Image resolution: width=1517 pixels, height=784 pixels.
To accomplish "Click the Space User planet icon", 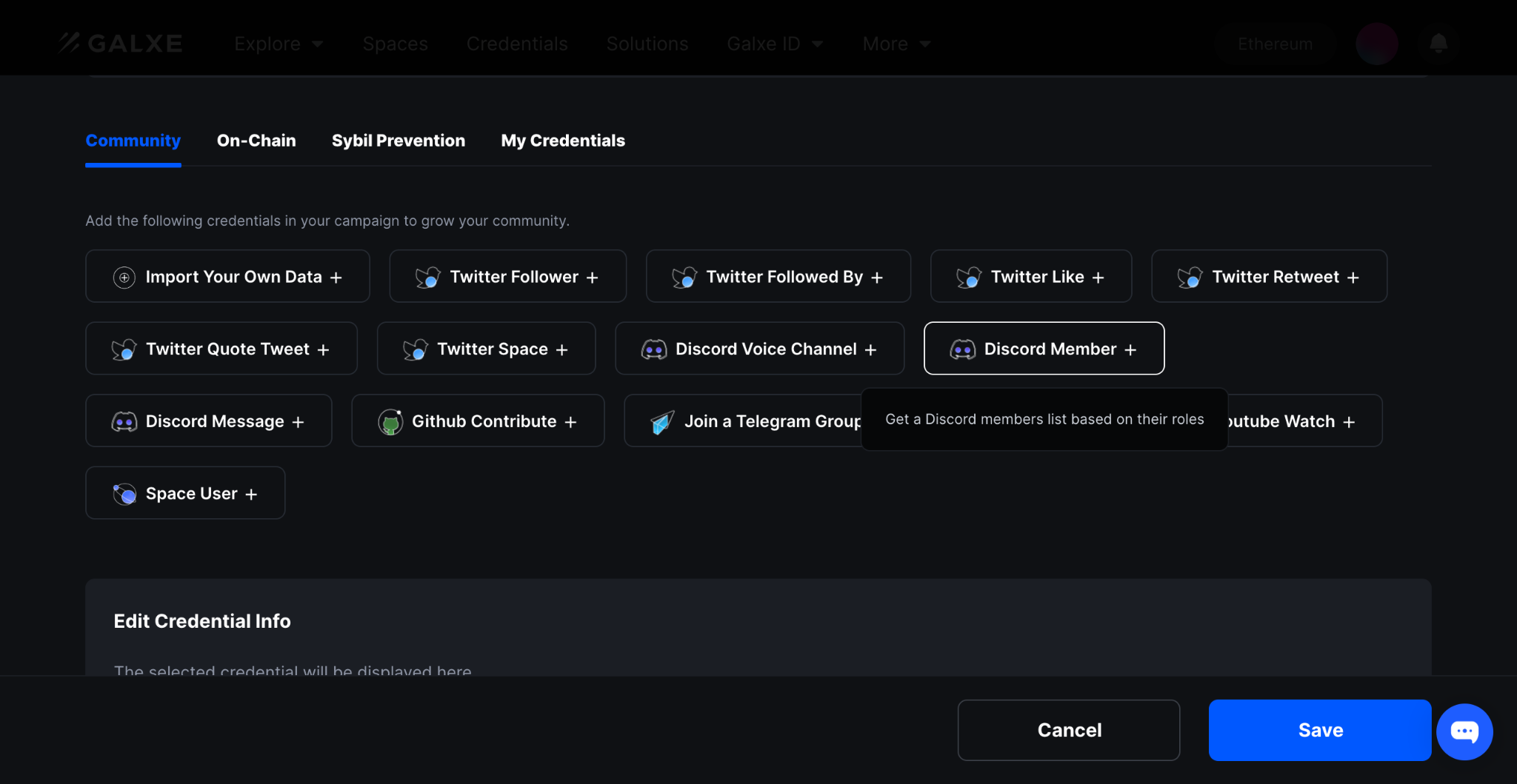I will [x=124, y=493].
